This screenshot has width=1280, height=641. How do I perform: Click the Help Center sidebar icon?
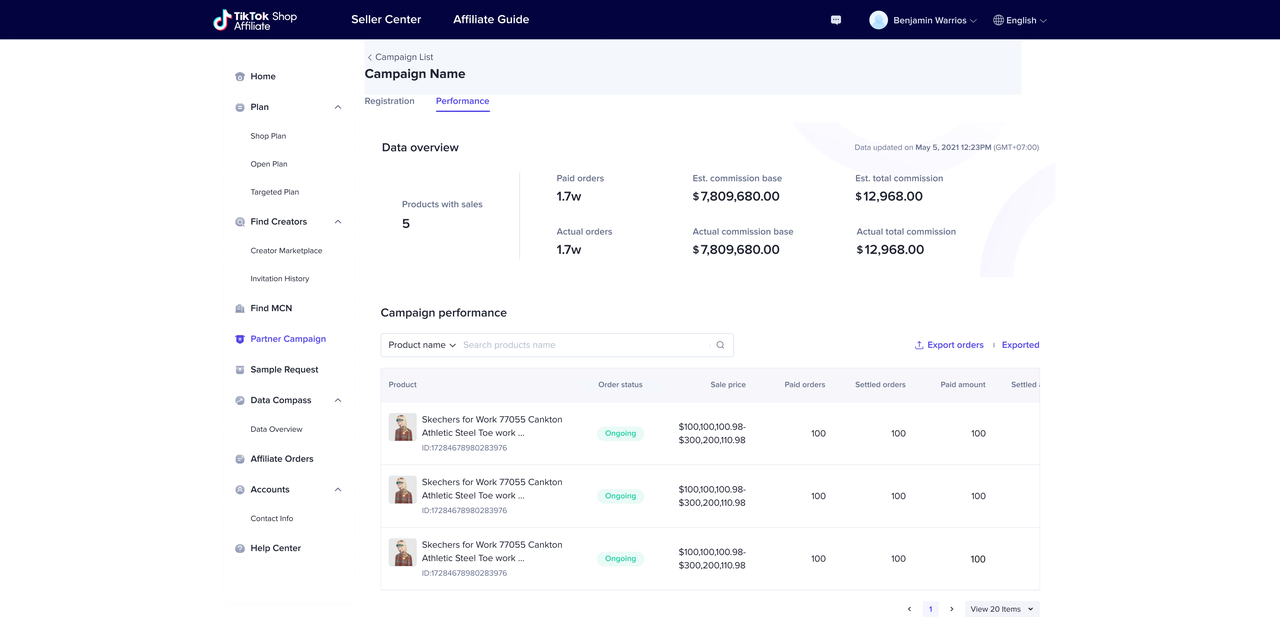pos(240,549)
